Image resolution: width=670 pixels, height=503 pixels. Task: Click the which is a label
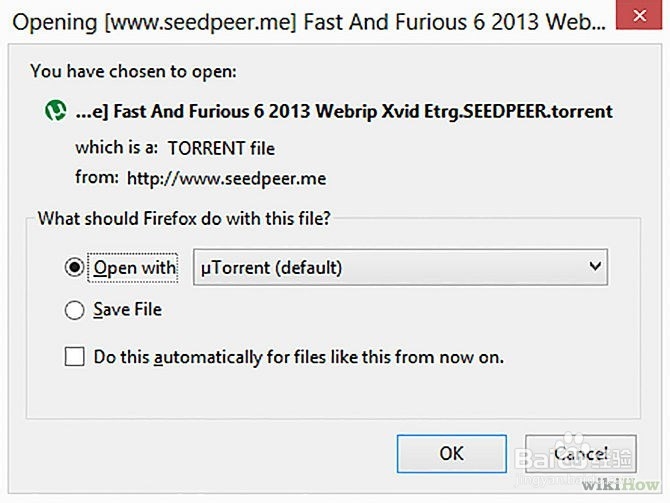pyautogui.click(x=116, y=148)
